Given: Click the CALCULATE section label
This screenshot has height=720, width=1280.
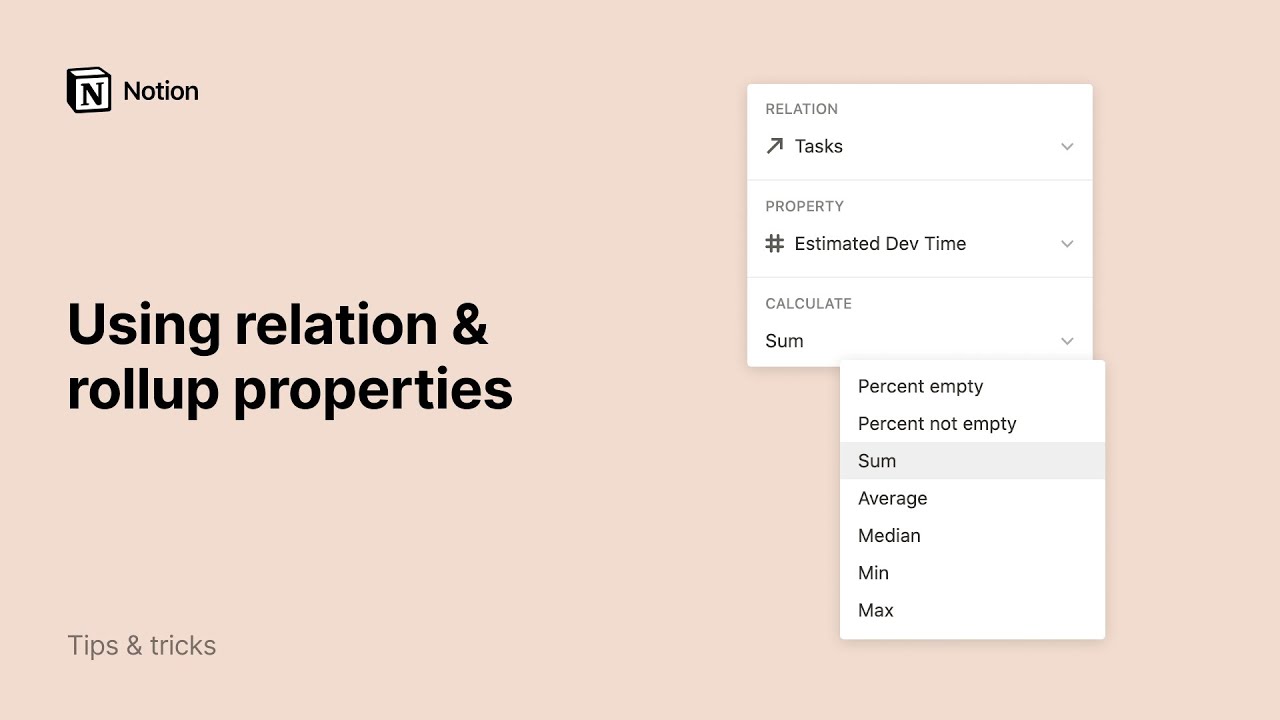Looking at the screenshot, I should click(x=808, y=303).
